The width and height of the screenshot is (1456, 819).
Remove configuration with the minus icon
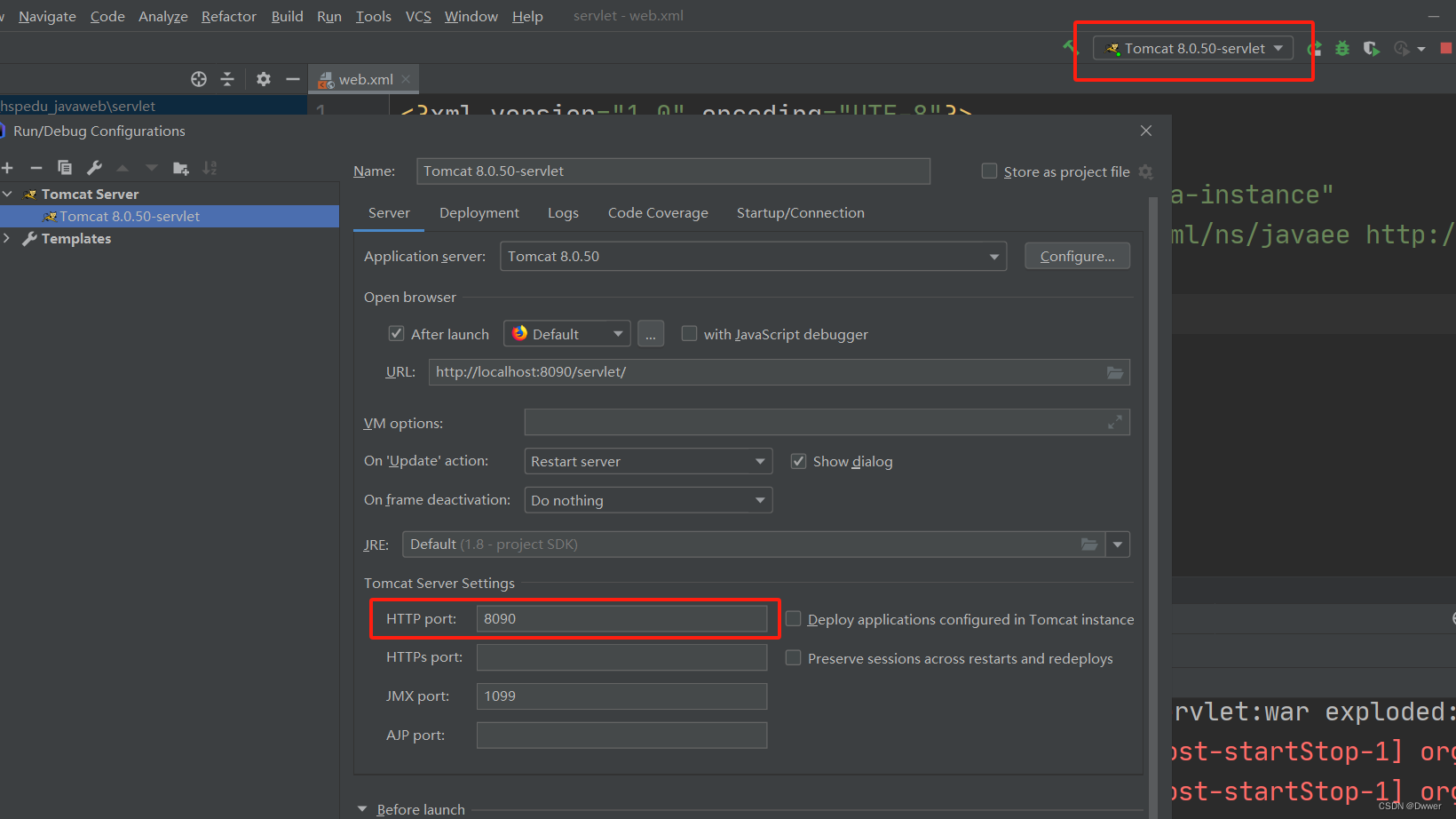(x=36, y=168)
